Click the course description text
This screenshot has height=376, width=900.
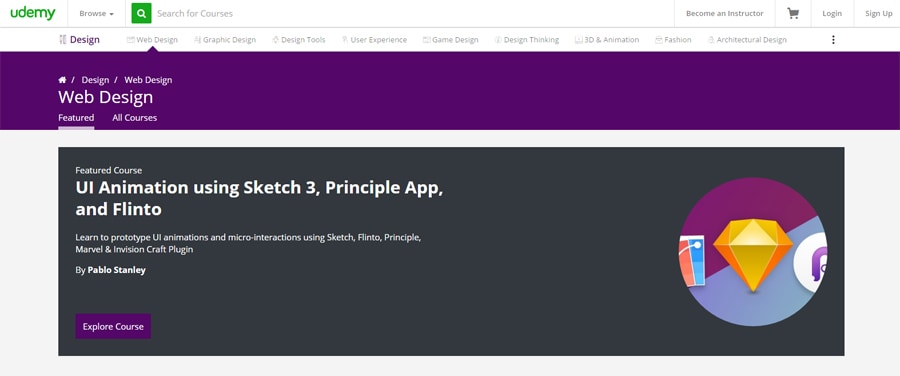248,243
